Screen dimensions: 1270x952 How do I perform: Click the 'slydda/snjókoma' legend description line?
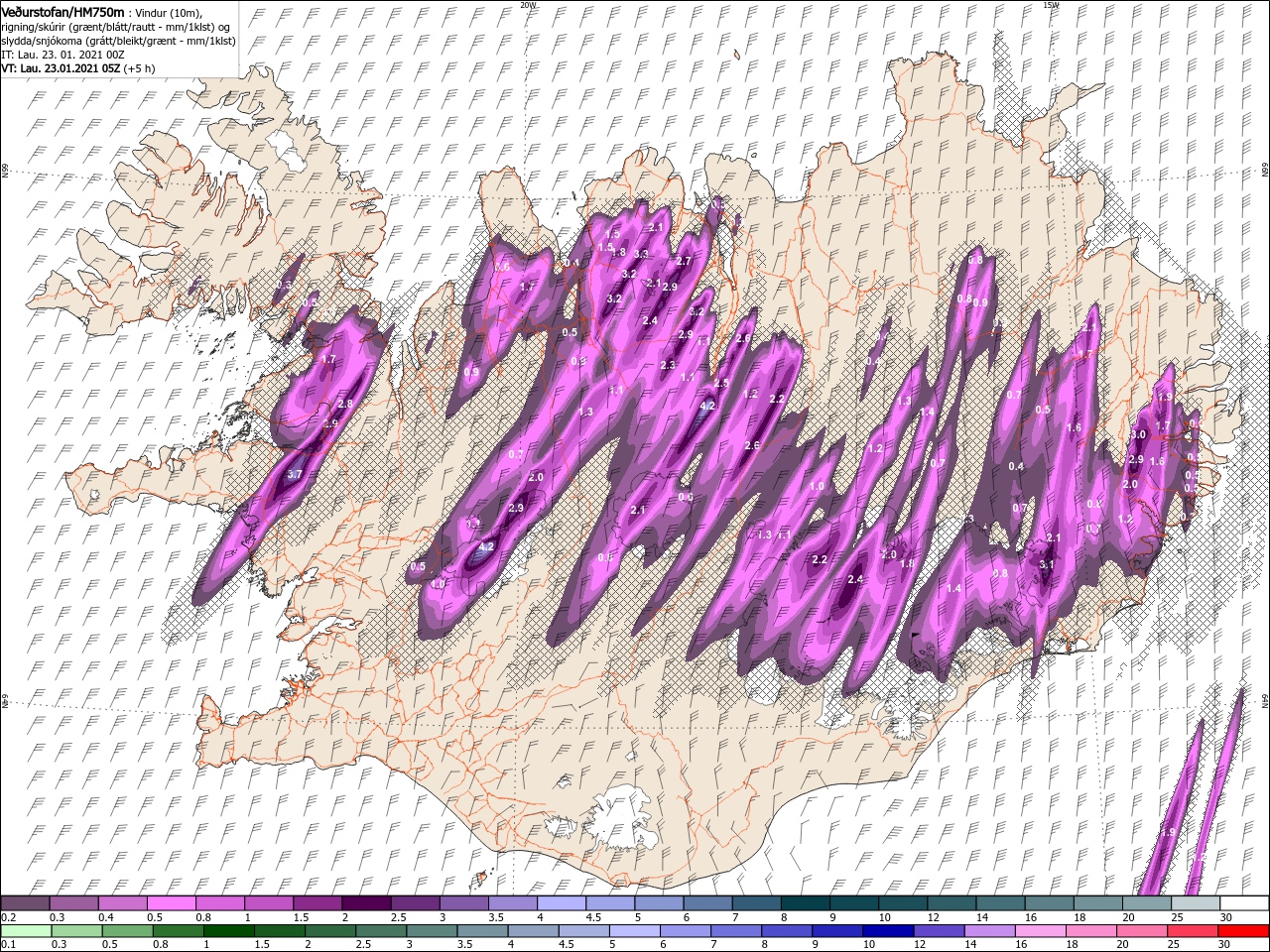(x=118, y=41)
